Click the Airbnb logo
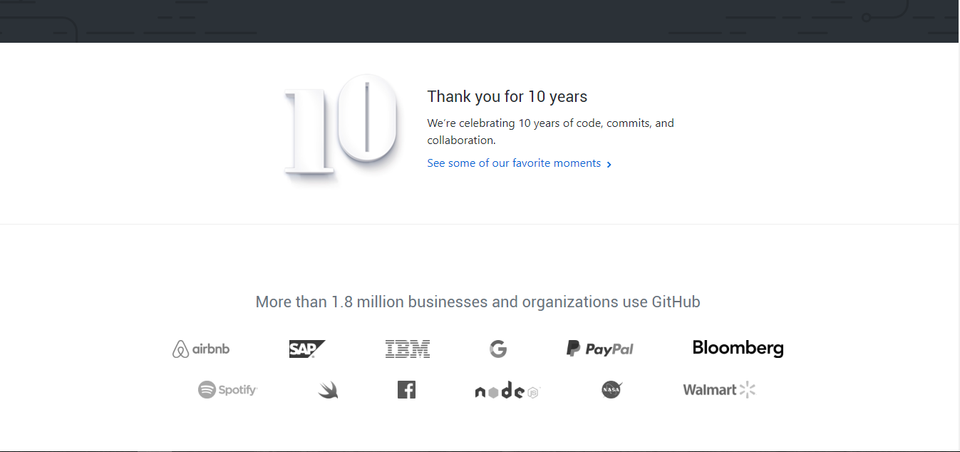 (201, 349)
